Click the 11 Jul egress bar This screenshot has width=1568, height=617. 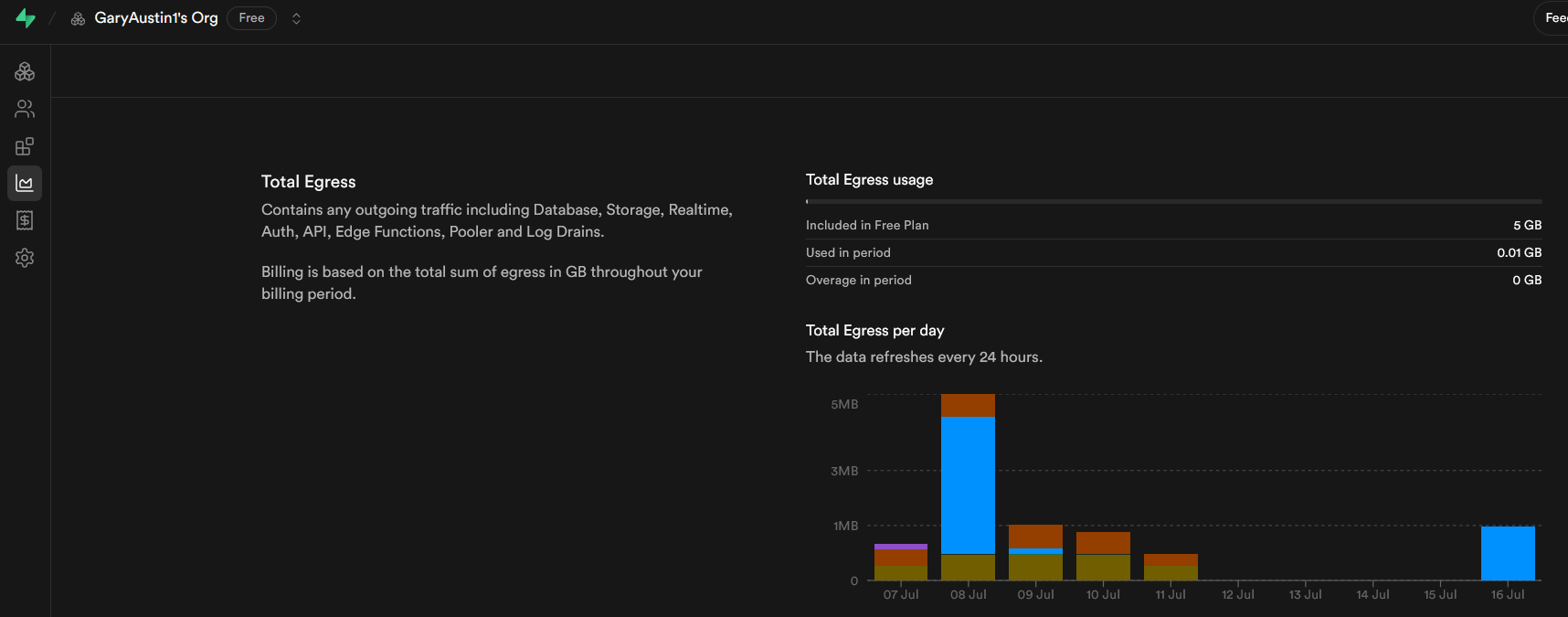coord(1171,567)
